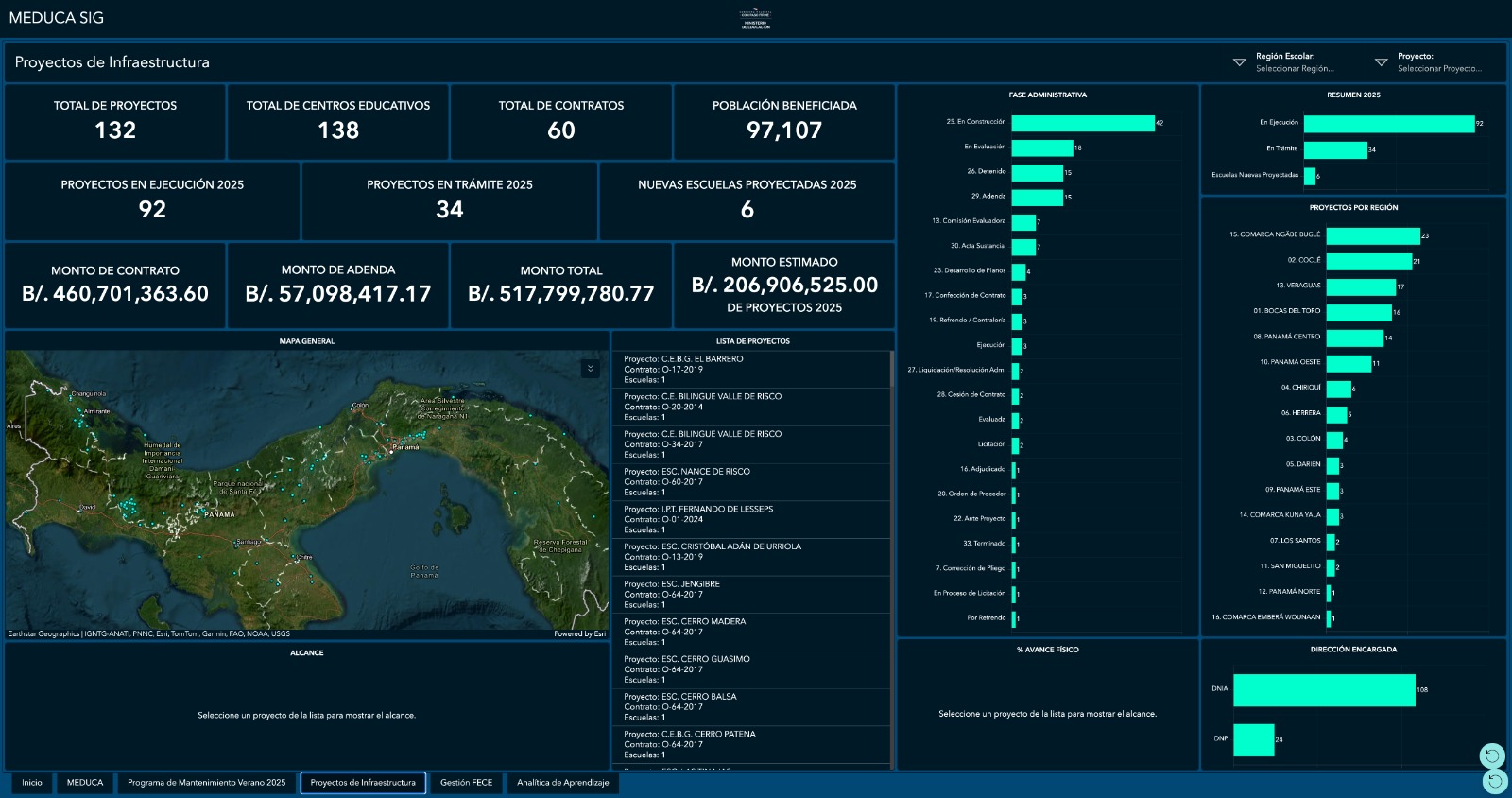The height and width of the screenshot is (798, 1512).
Task: Click the Nuevas Escuelas Proyectadas 2025 card
Action: tap(747, 201)
